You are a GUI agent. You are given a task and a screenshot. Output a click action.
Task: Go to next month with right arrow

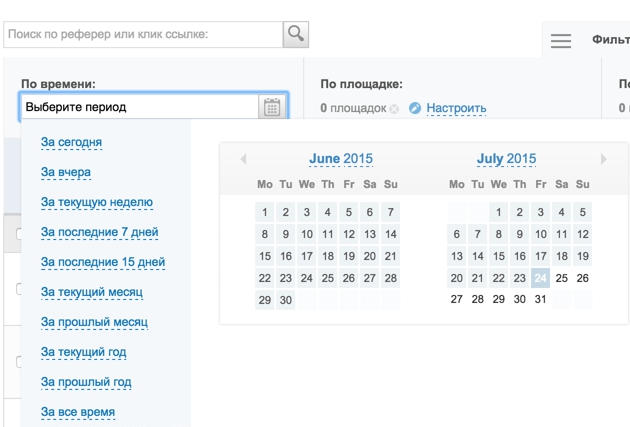[x=603, y=159]
